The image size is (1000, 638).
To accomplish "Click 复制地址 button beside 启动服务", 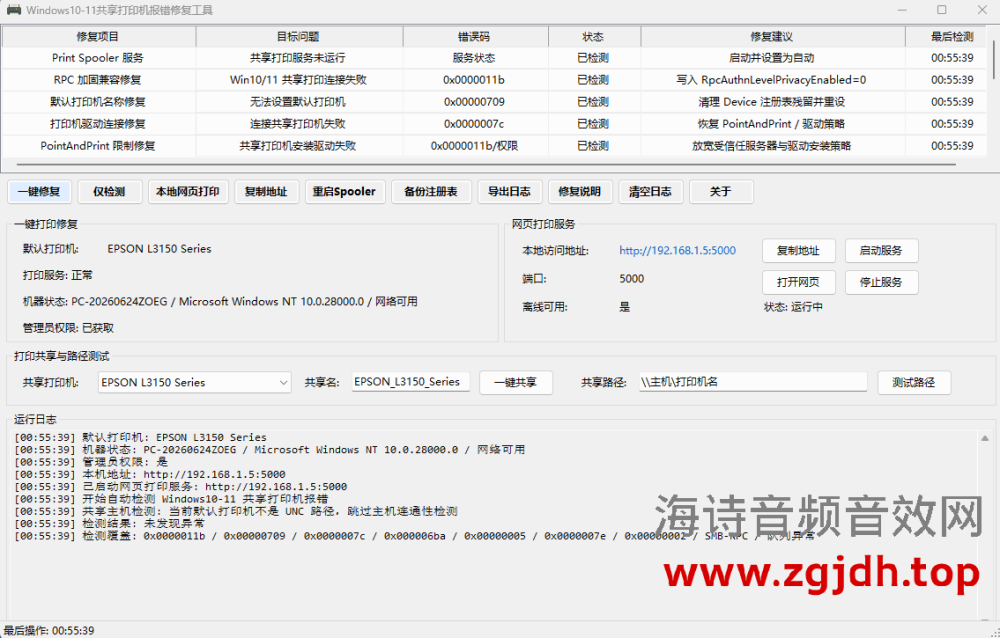I will tap(798, 251).
